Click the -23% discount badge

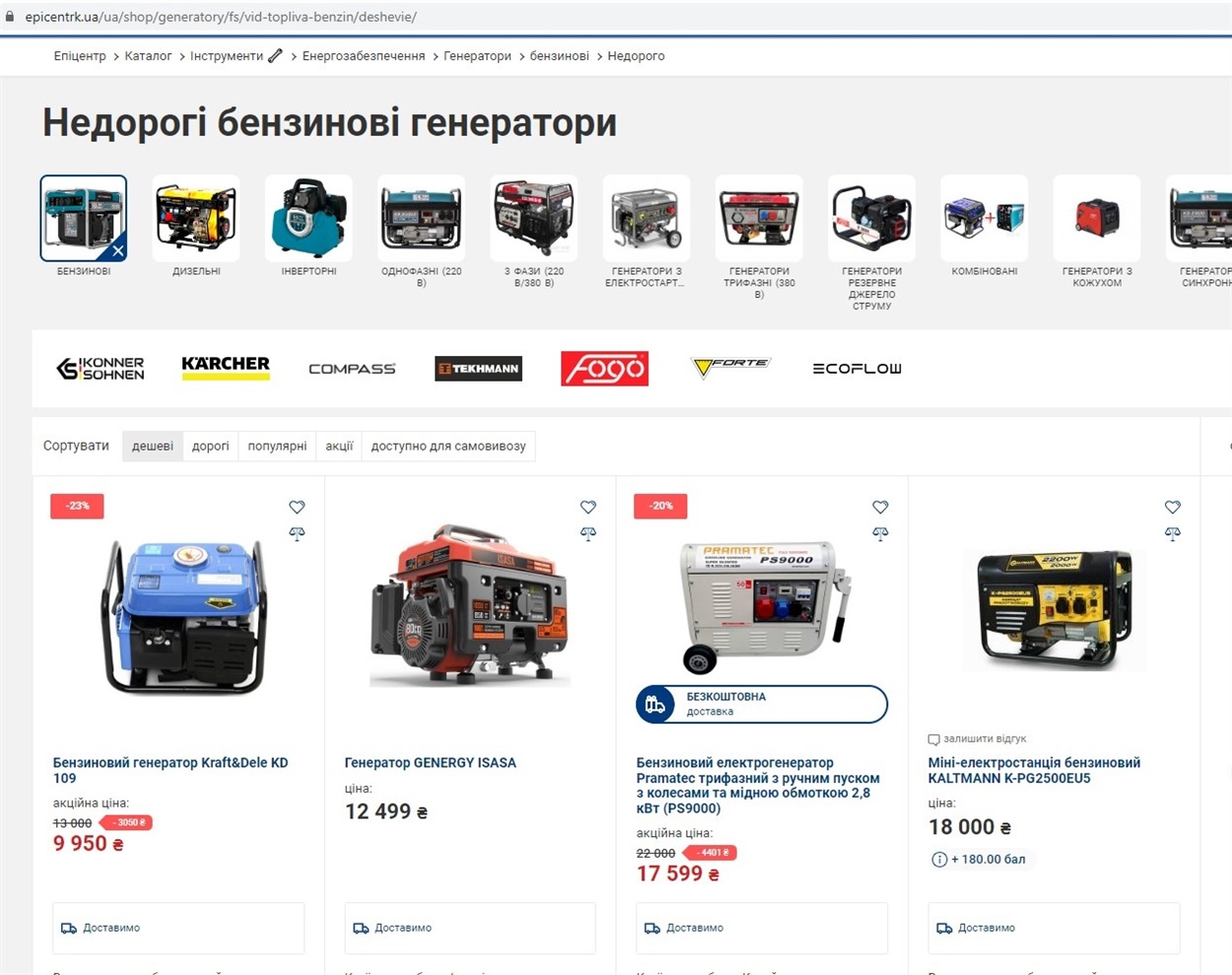pos(77,506)
